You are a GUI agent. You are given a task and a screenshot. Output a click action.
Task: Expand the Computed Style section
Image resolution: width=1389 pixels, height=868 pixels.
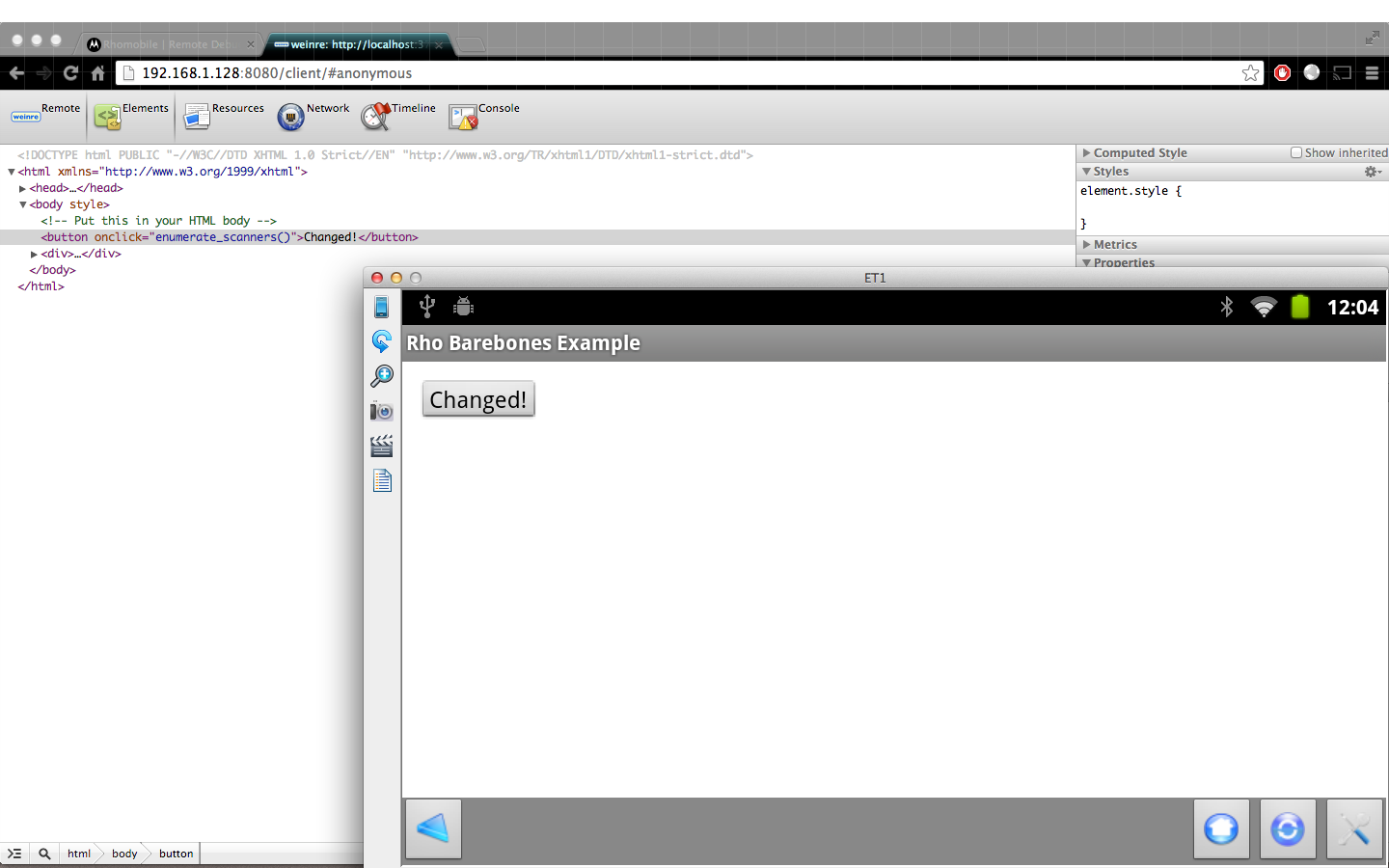click(x=1087, y=152)
